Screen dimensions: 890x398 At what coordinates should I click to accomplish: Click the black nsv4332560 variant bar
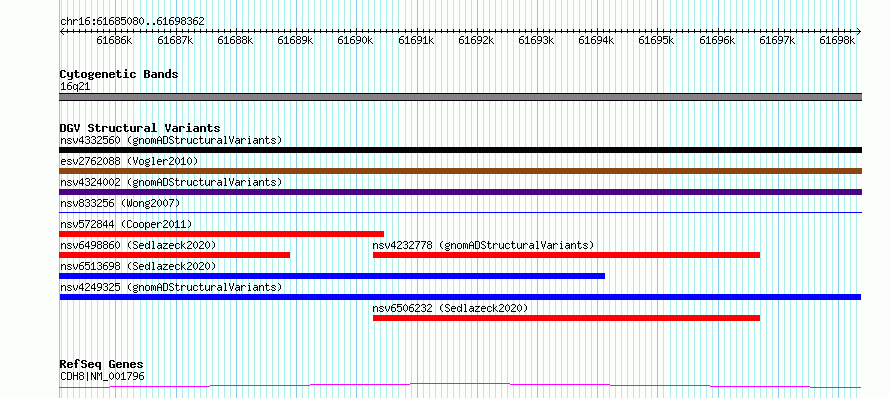[x=460, y=150]
